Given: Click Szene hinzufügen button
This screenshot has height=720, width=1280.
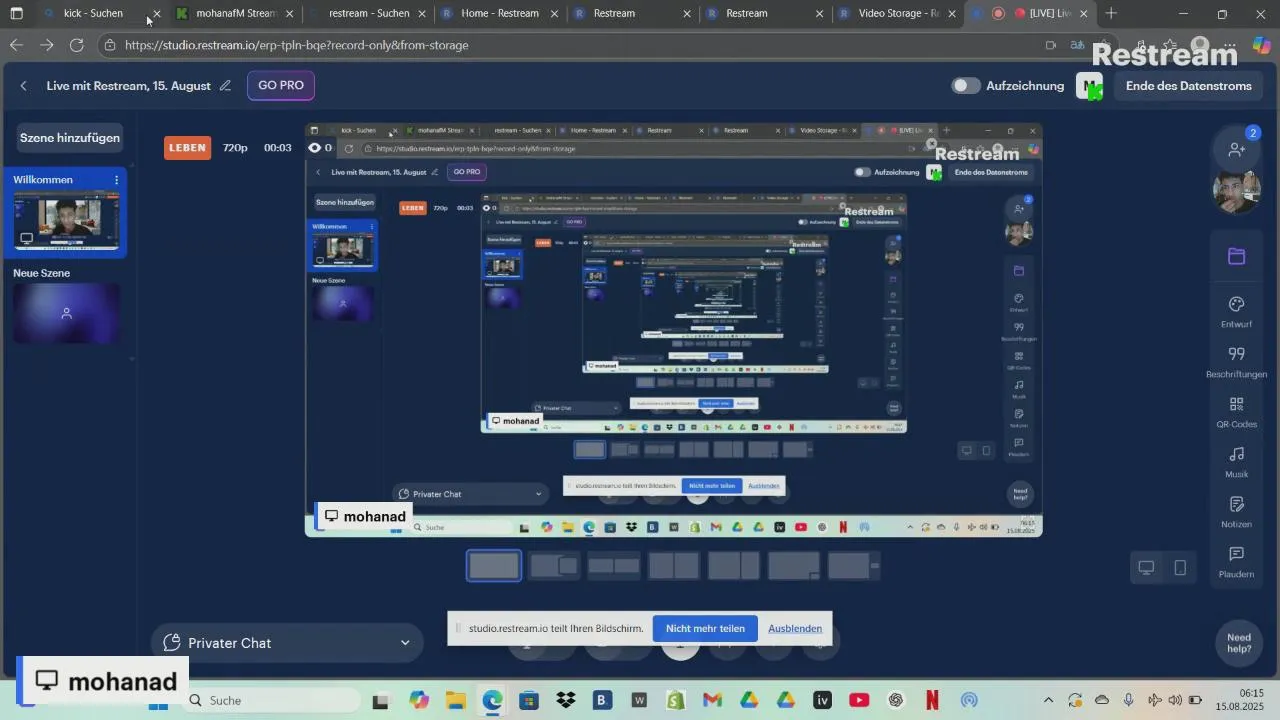Looking at the screenshot, I should point(70,138).
